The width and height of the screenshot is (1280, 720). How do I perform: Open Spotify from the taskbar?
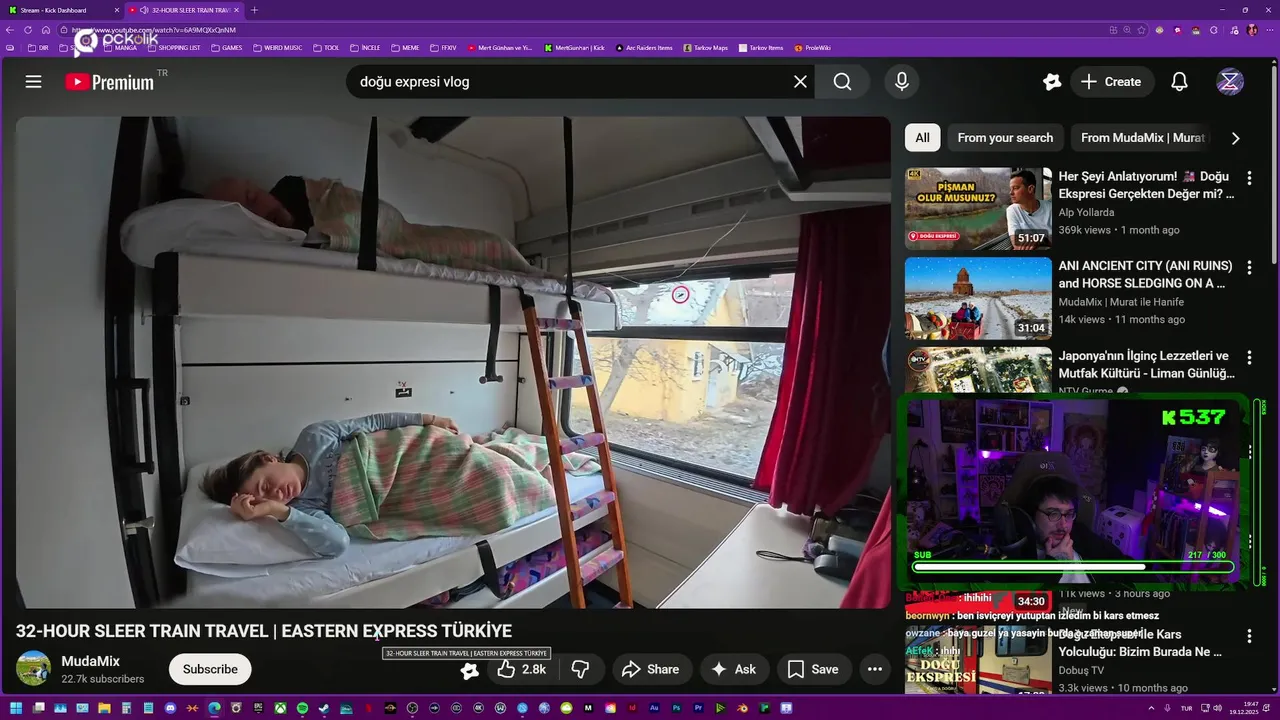[302, 708]
